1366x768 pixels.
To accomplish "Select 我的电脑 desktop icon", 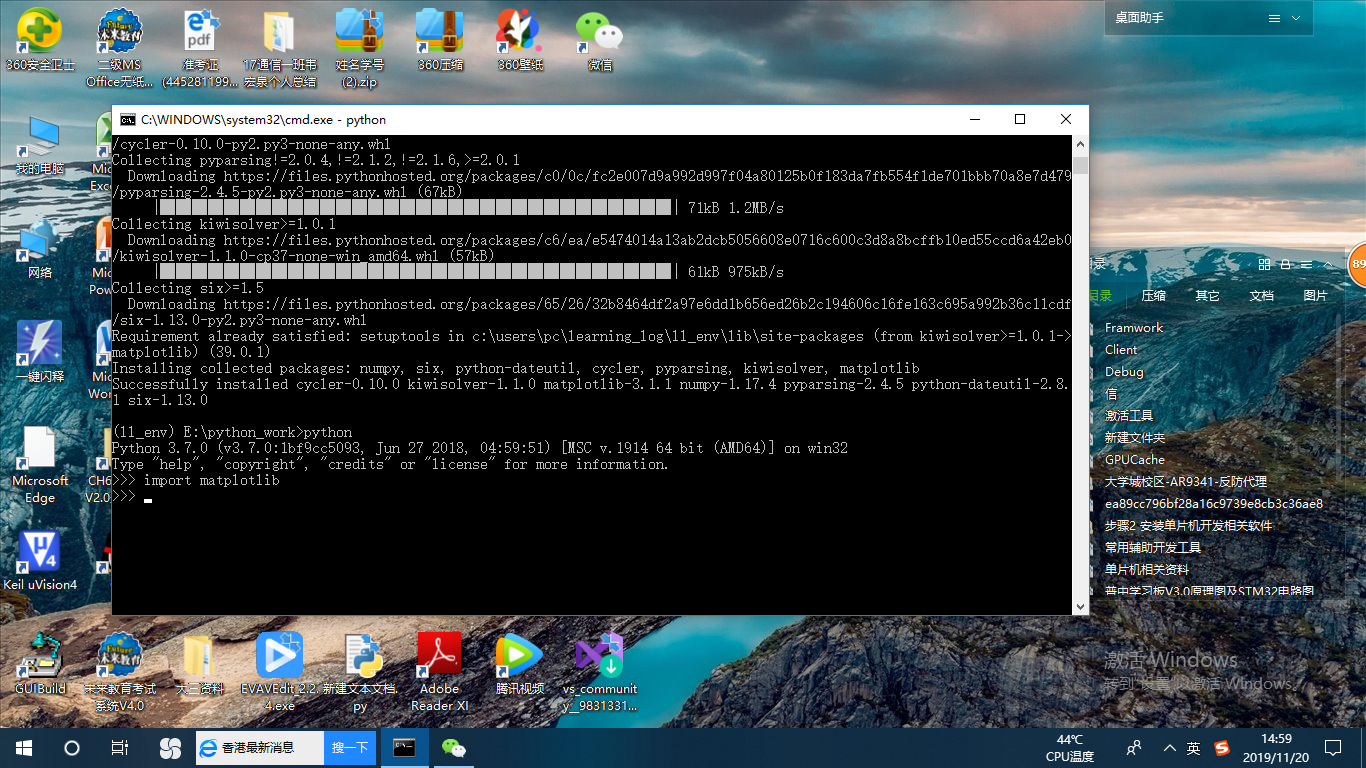I will coord(39,145).
